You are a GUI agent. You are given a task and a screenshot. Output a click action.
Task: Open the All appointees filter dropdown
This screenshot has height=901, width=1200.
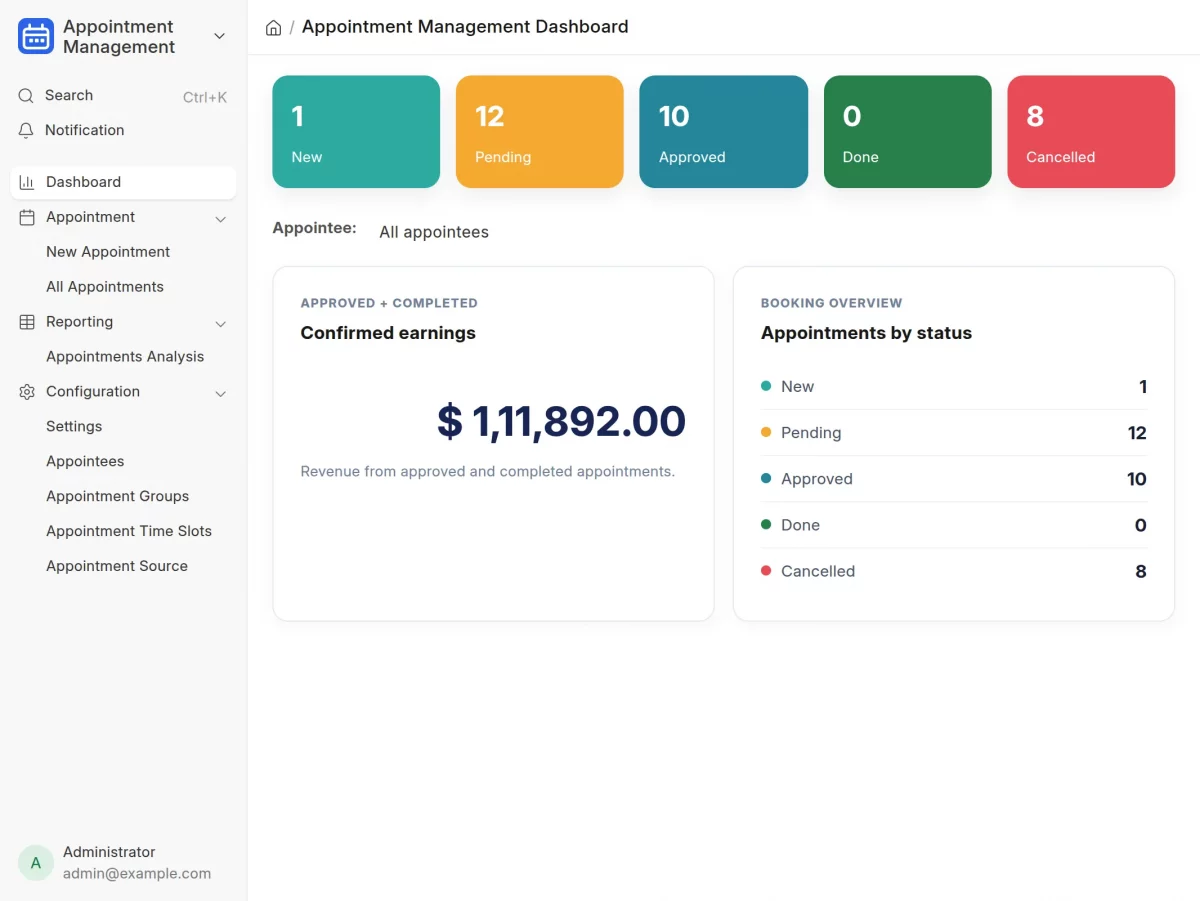(x=434, y=232)
